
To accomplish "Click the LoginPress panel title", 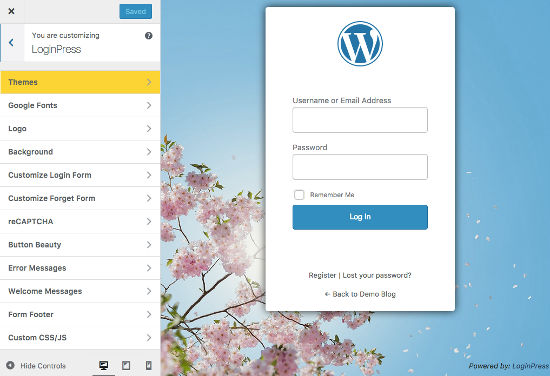I will pos(56,49).
